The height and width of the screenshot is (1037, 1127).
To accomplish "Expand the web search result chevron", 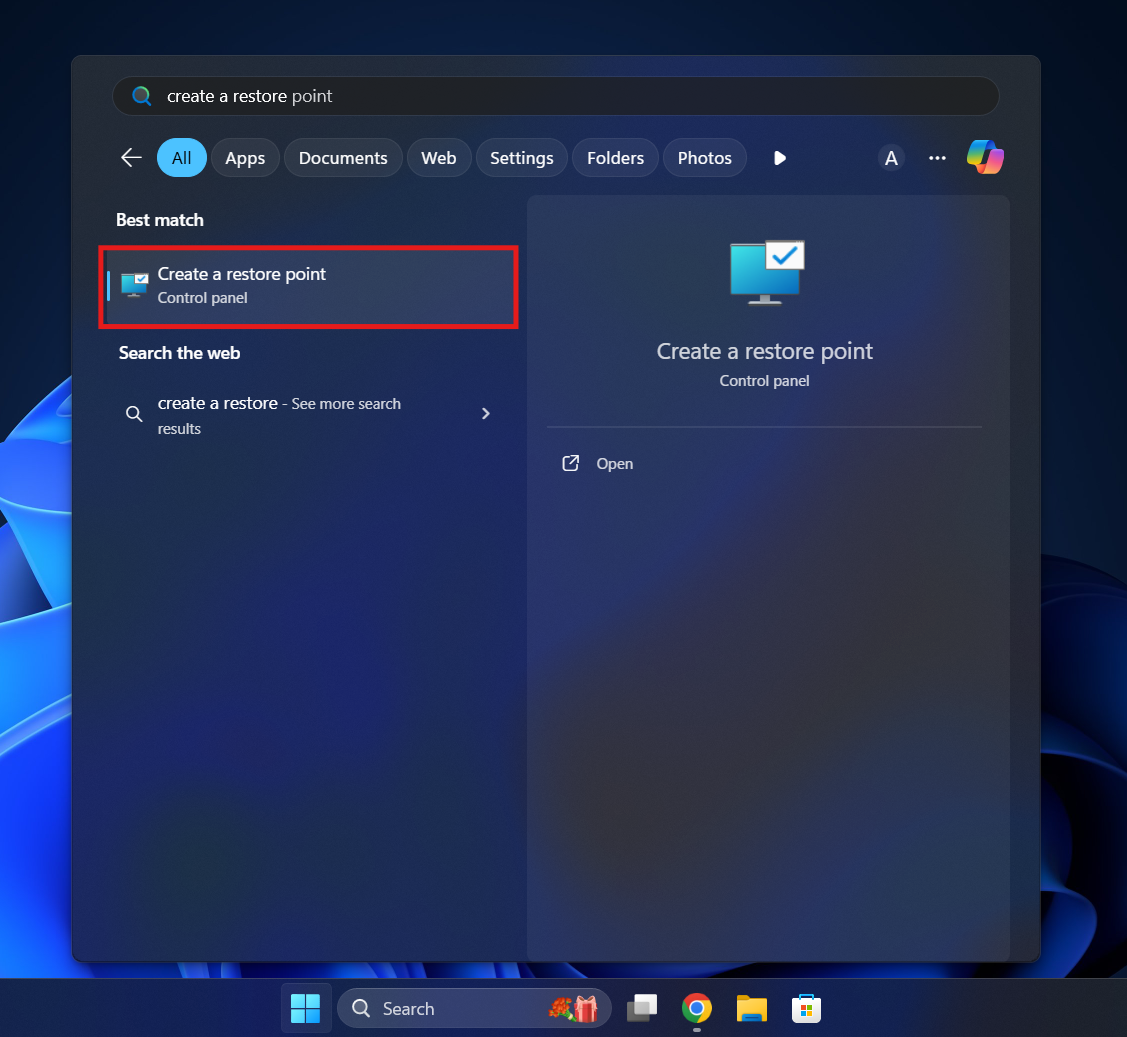I will click(x=486, y=413).
